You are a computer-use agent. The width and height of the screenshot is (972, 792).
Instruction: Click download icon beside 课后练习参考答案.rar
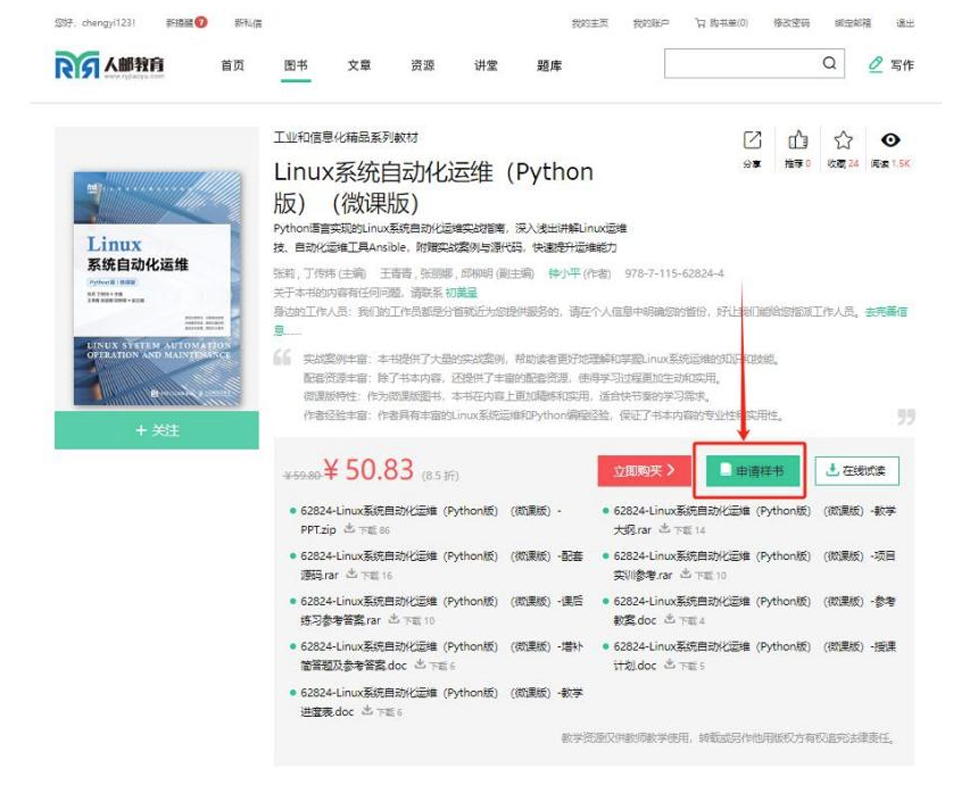tap(394, 619)
